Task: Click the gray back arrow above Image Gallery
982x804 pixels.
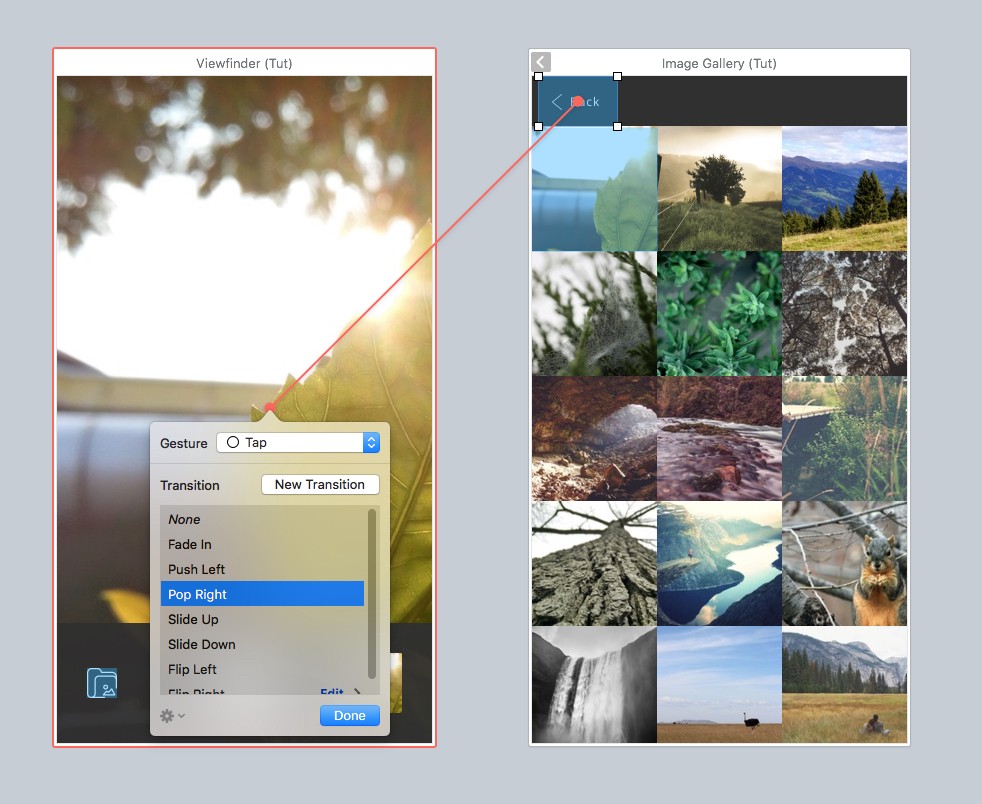Action: click(541, 62)
